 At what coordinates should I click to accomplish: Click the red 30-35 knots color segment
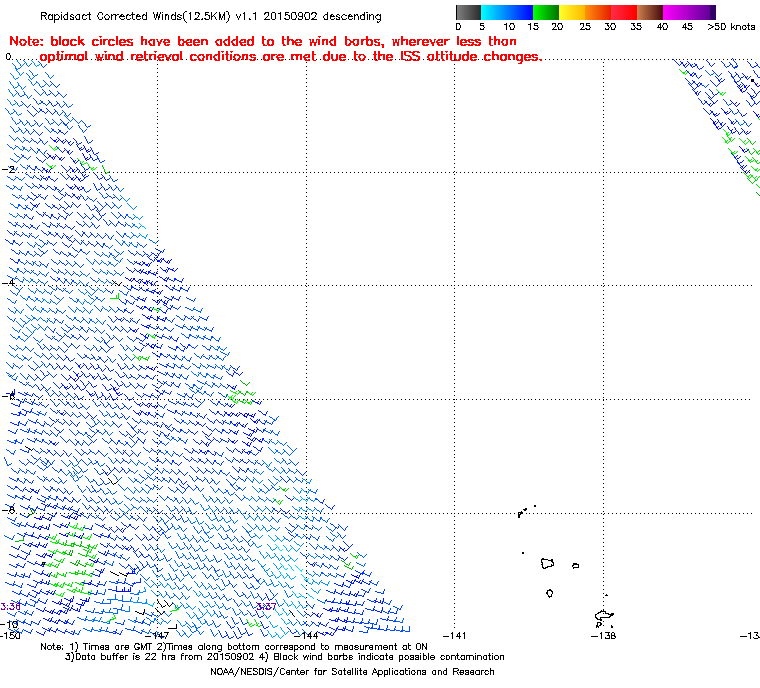(624, 12)
